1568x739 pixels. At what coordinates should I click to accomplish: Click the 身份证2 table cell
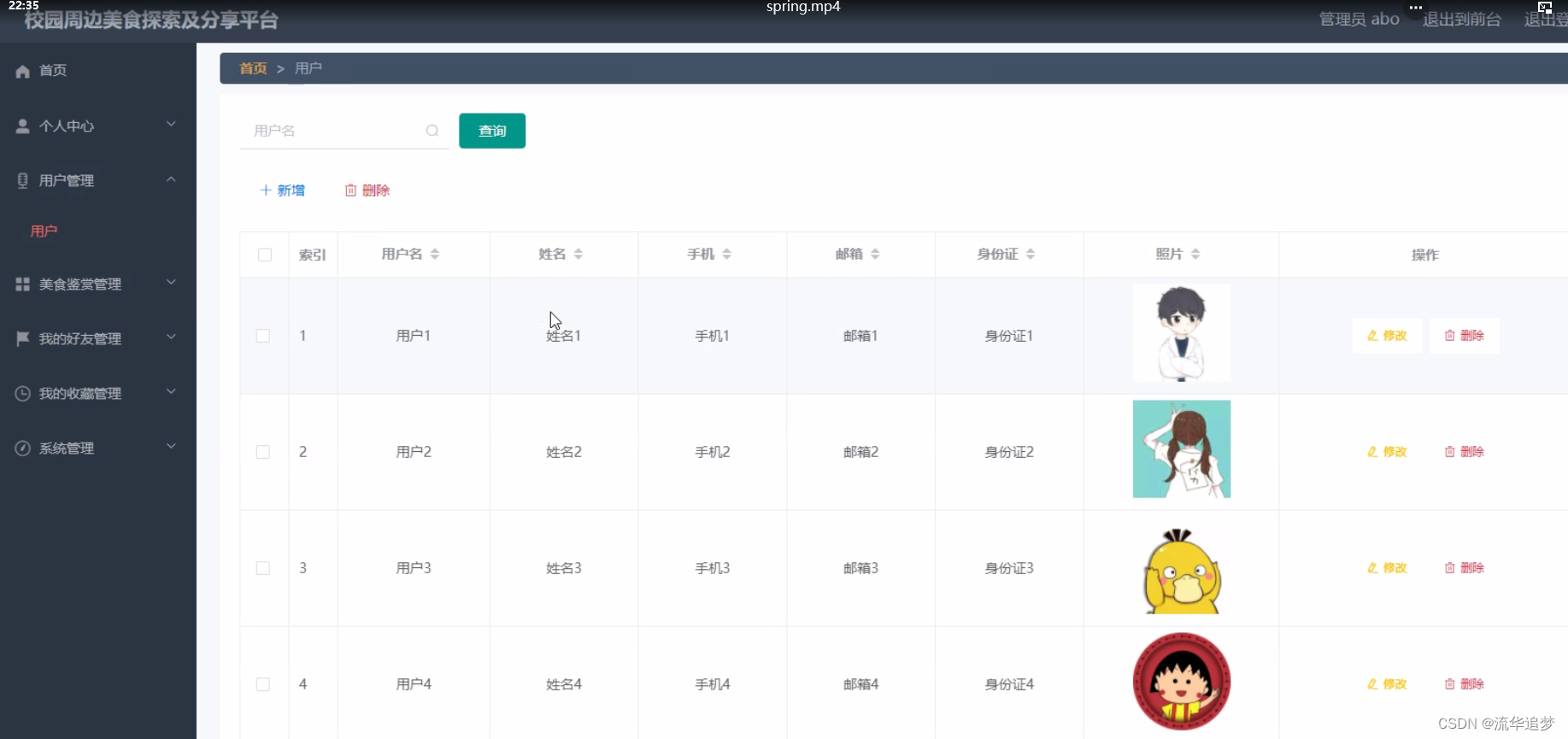[x=1009, y=452]
